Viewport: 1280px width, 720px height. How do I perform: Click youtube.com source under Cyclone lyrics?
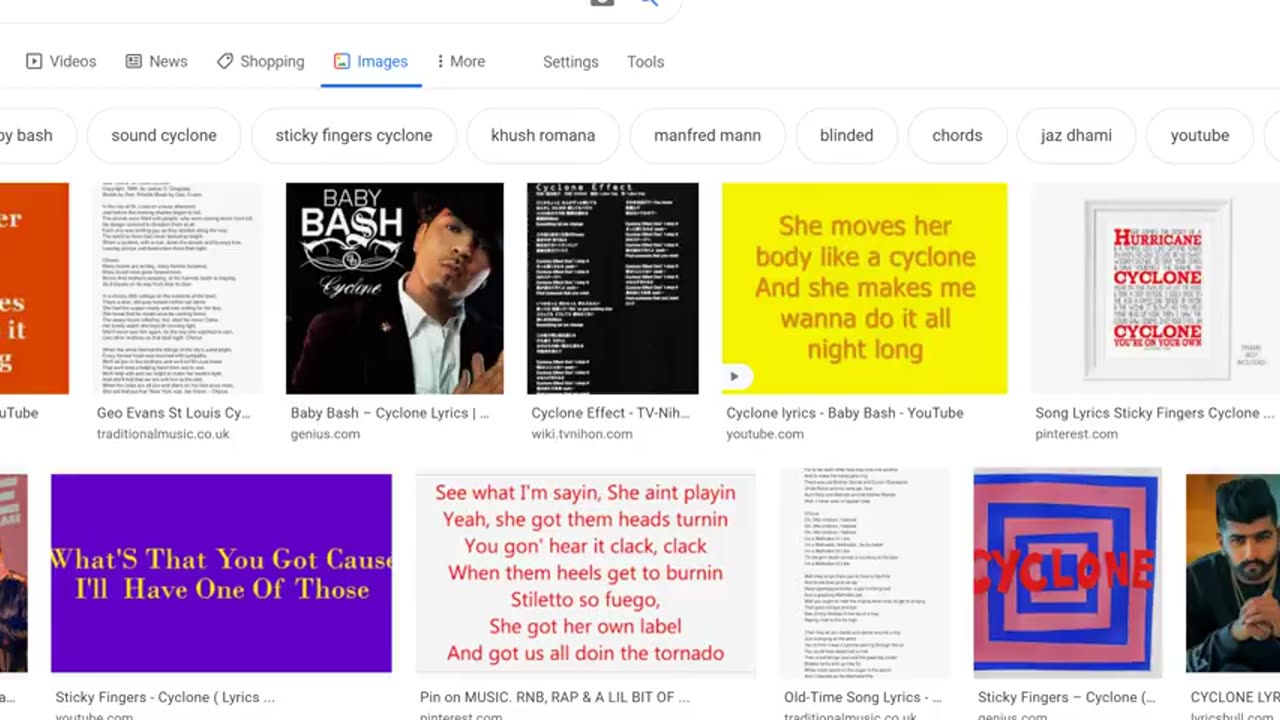pos(765,434)
